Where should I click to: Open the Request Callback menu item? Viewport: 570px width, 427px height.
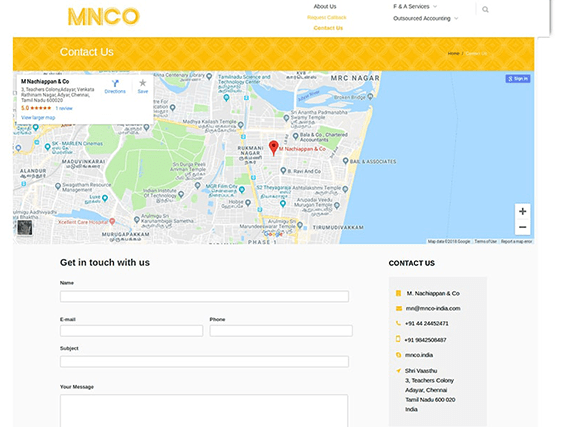click(x=326, y=17)
